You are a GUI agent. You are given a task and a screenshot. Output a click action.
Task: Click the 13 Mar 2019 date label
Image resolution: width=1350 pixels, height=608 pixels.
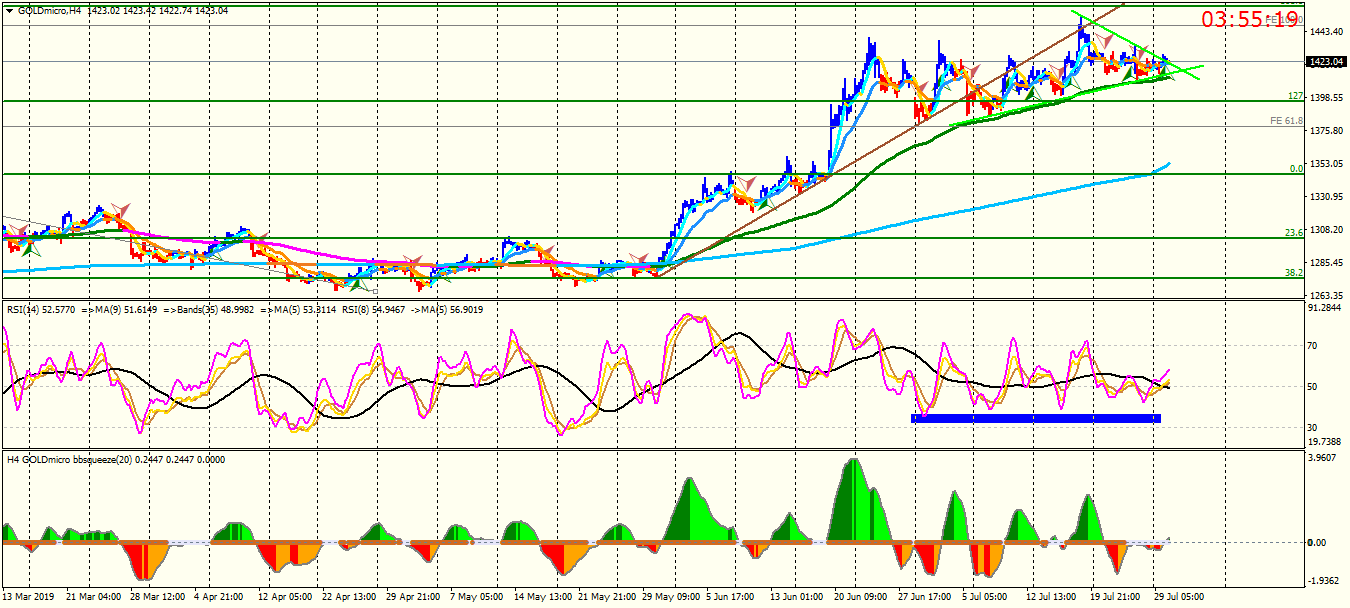(29, 597)
